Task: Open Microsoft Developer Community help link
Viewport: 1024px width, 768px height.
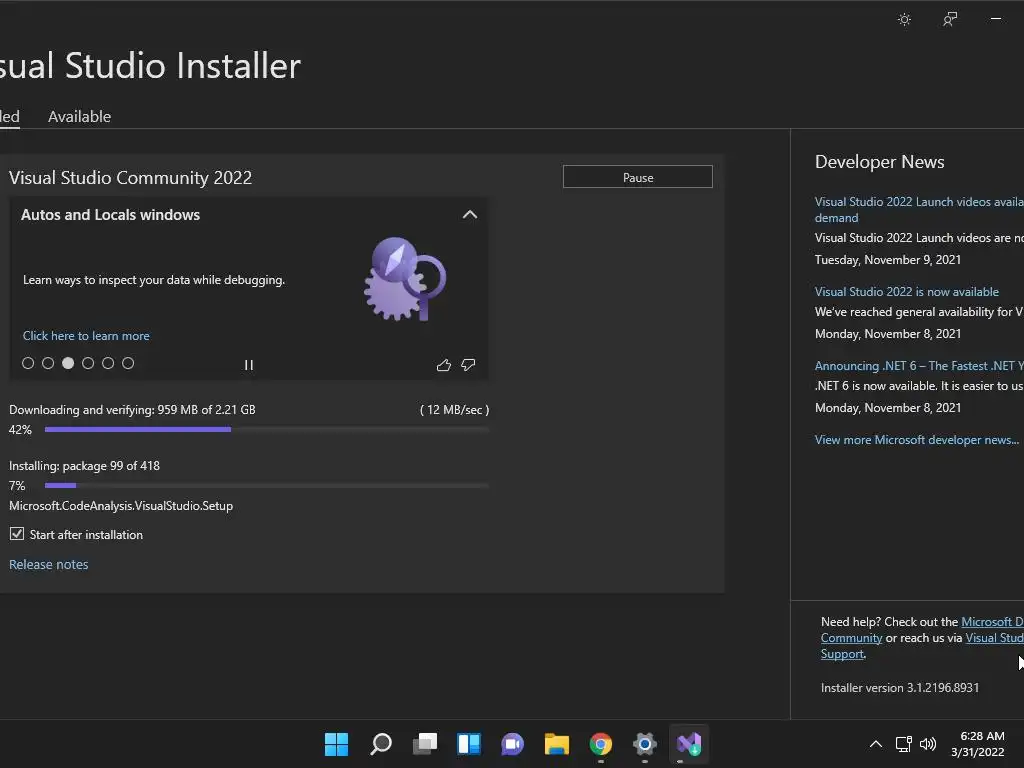Action: [x=992, y=622]
